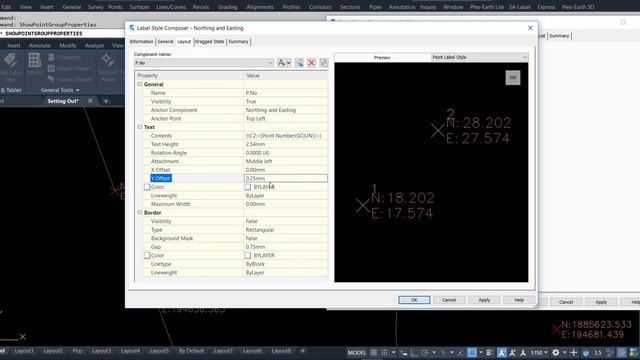This screenshot has height=360, width=640.
Task: Toggle snap mode in the status bar
Action: 384,353
